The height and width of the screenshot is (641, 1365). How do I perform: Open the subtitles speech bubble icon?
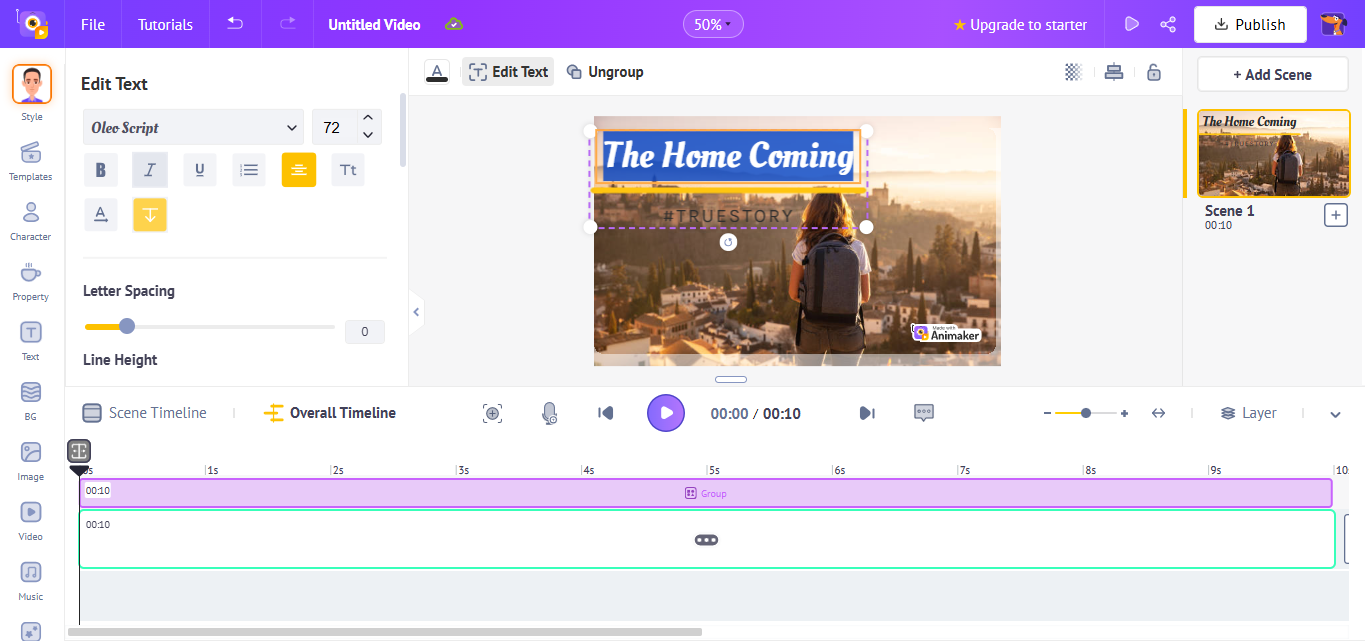click(924, 413)
